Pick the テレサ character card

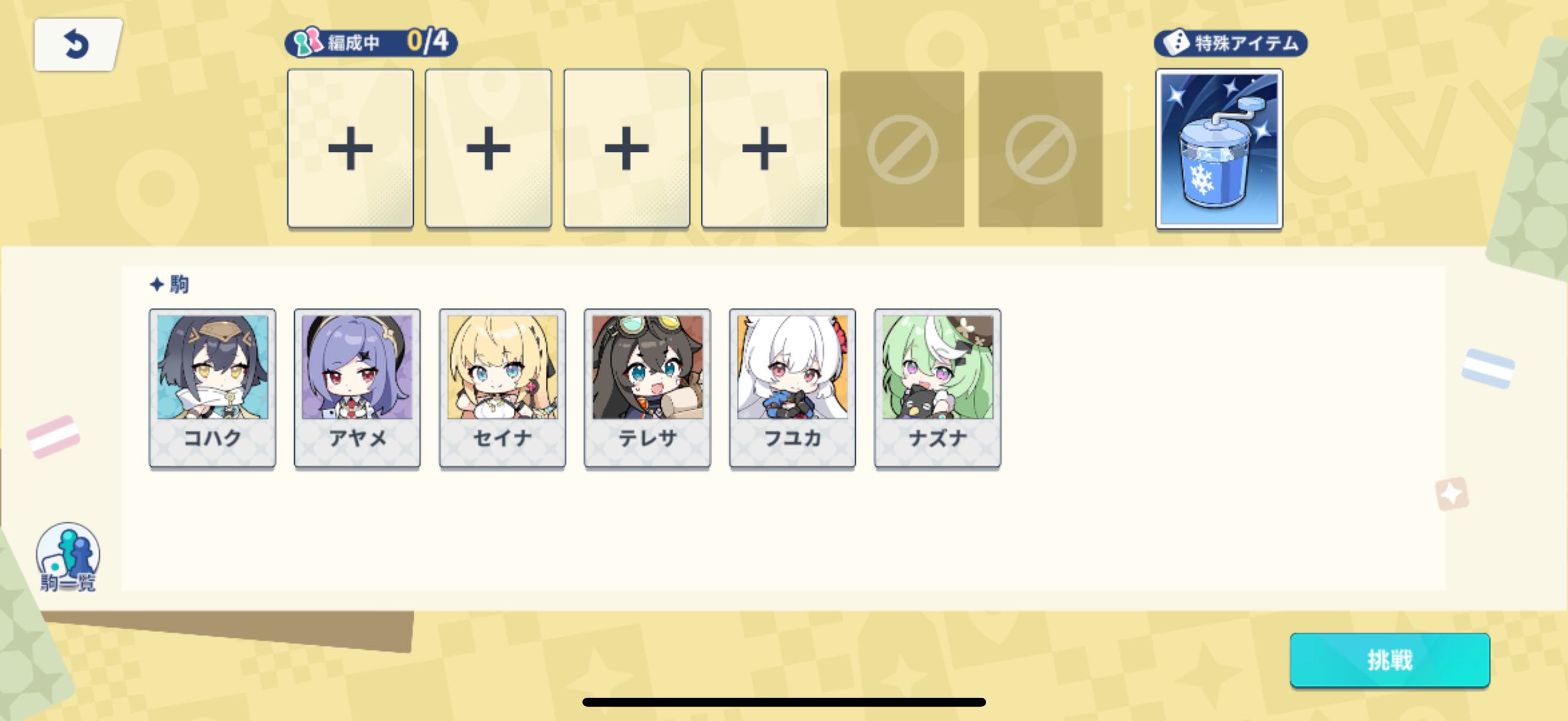click(647, 388)
